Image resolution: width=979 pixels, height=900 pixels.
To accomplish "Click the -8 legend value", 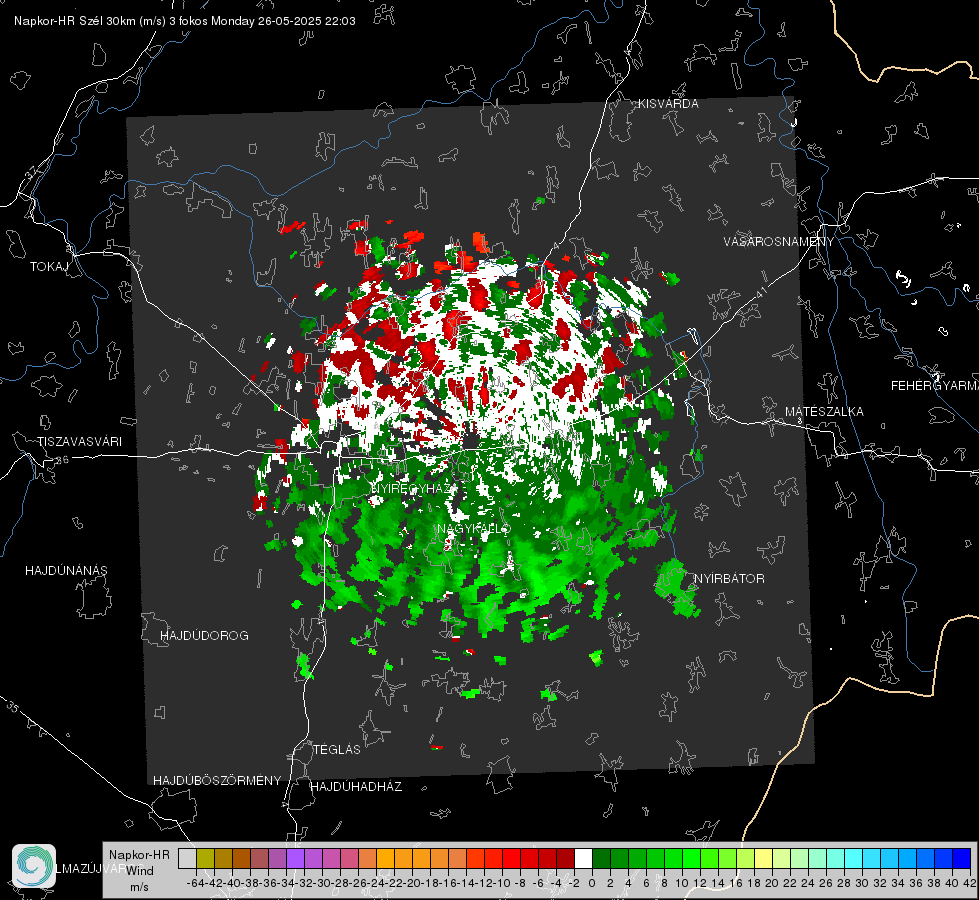I will [x=518, y=883].
